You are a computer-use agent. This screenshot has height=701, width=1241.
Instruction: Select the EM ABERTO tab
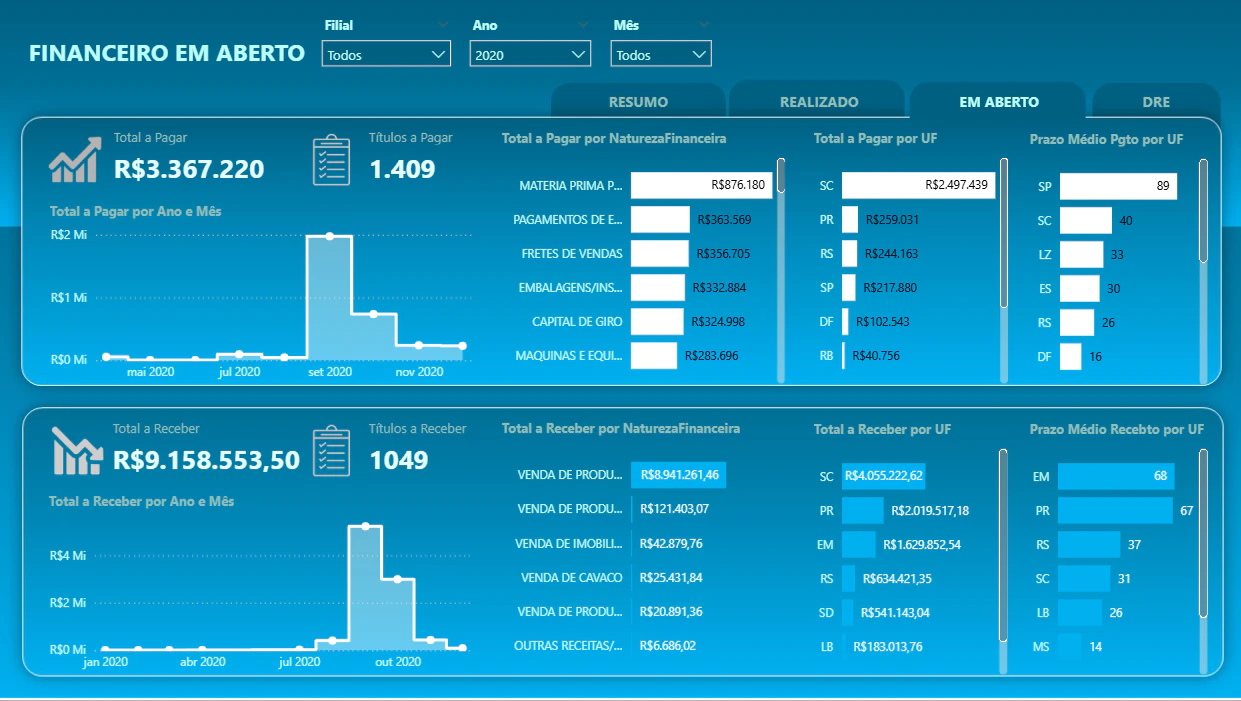(x=998, y=101)
